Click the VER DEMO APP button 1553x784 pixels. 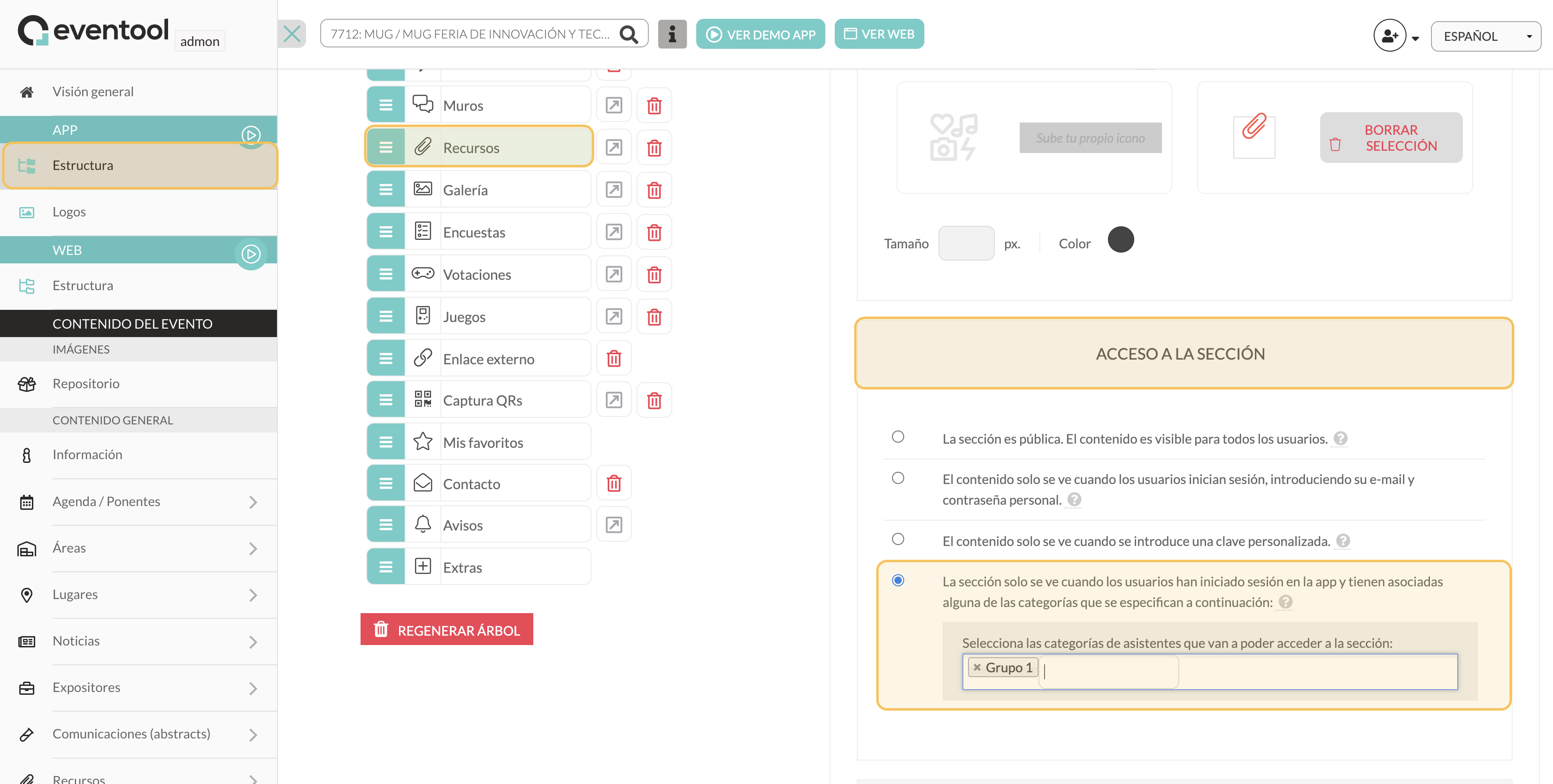760,34
